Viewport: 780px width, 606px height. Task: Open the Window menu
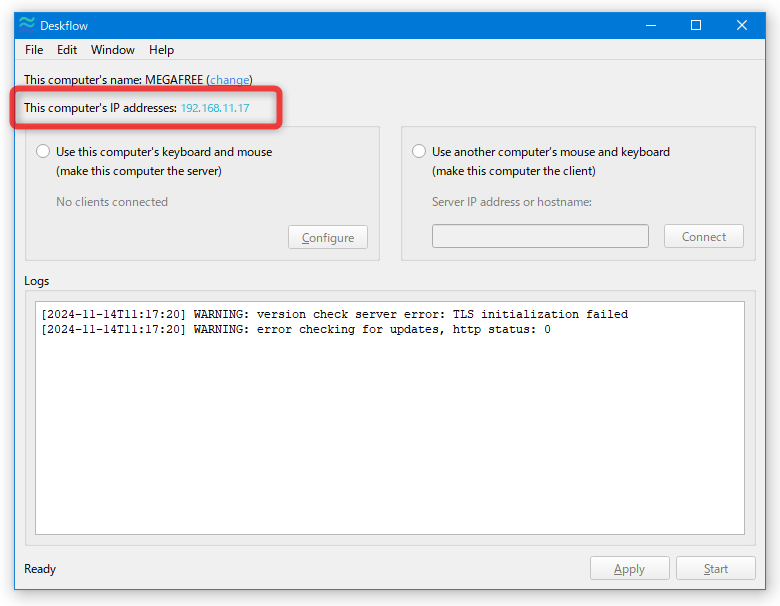click(112, 50)
